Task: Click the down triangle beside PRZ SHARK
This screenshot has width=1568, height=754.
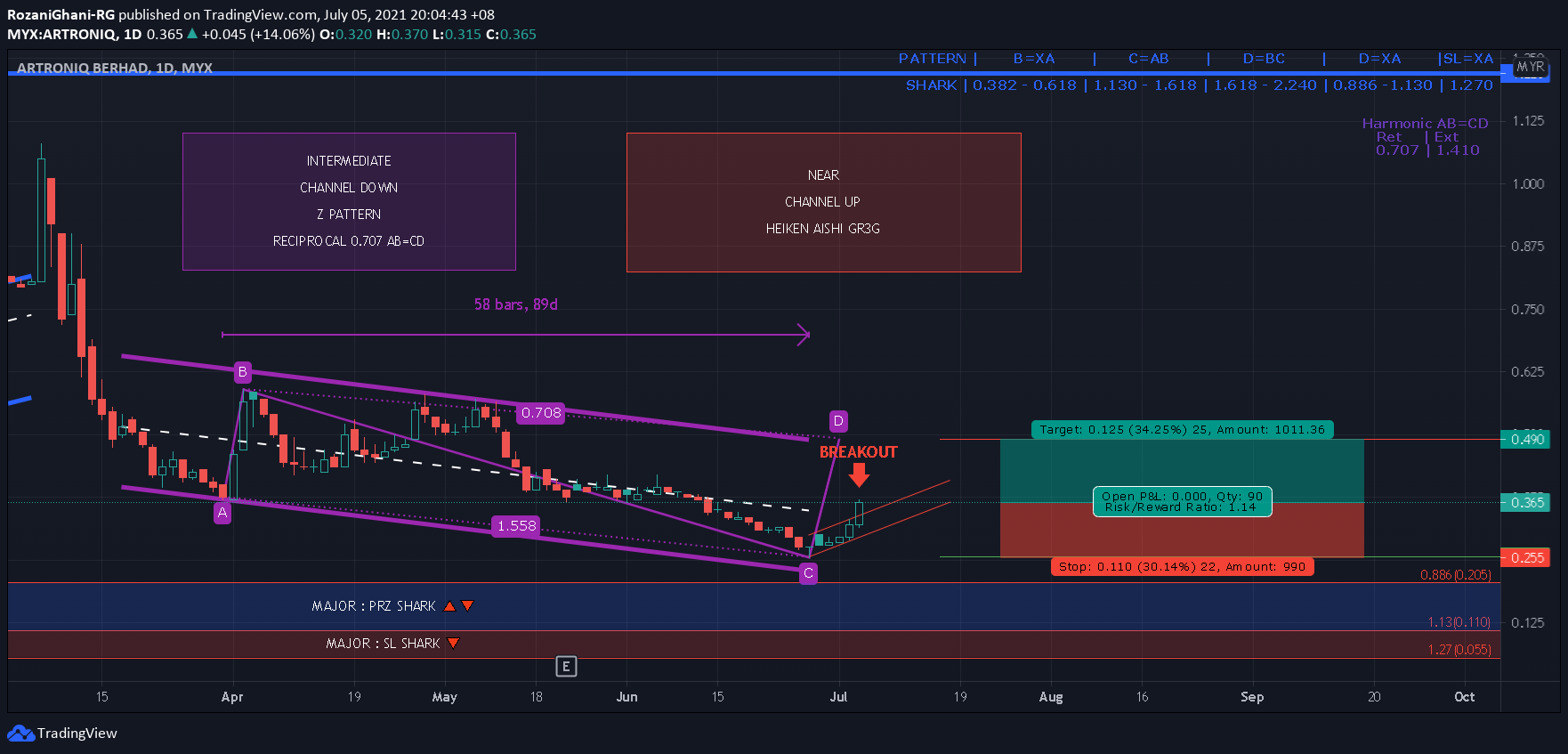Action: pyautogui.click(x=467, y=606)
